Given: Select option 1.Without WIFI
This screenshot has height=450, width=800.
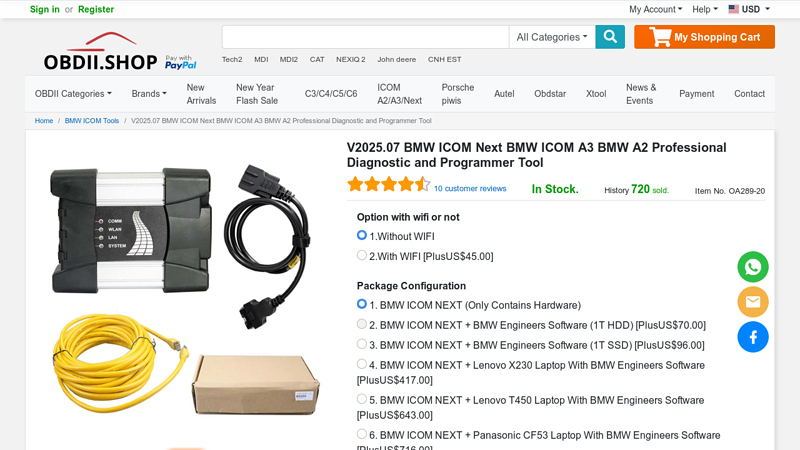Looking at the screenshot, I should 362,235.
